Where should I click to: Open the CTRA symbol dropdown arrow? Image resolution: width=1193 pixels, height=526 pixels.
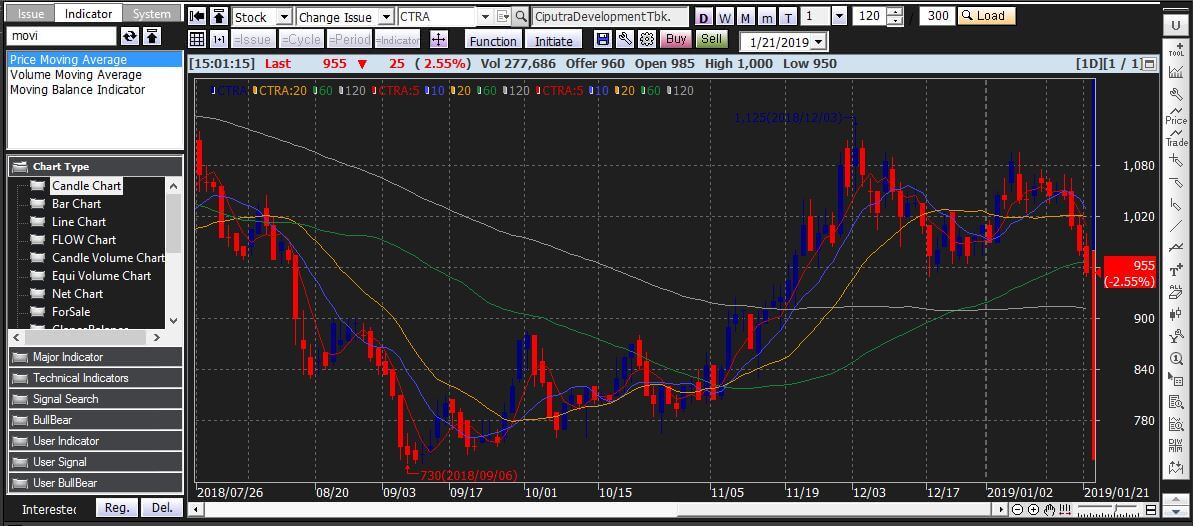click(485, 17)
